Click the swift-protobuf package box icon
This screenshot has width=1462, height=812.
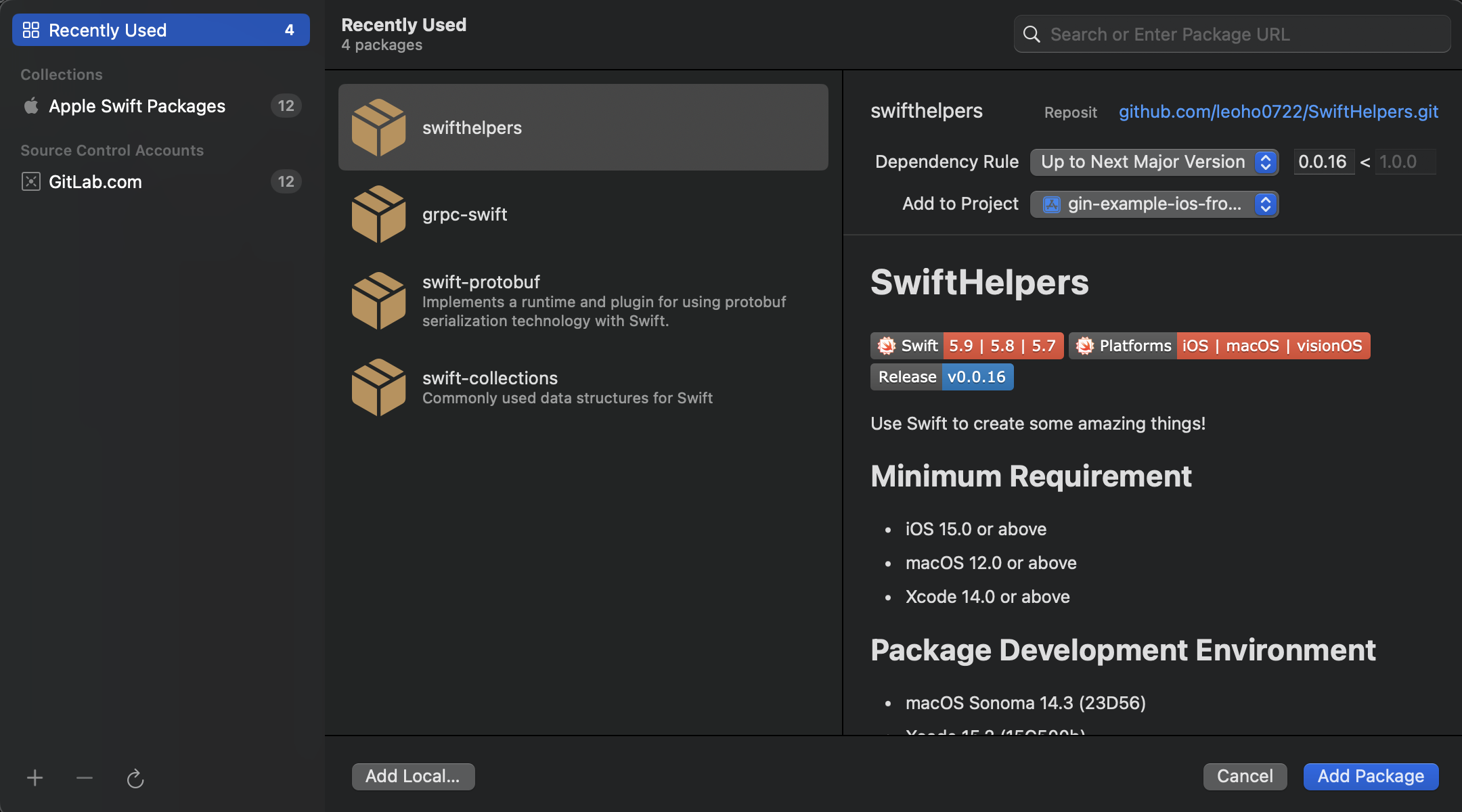coord(378,301)
